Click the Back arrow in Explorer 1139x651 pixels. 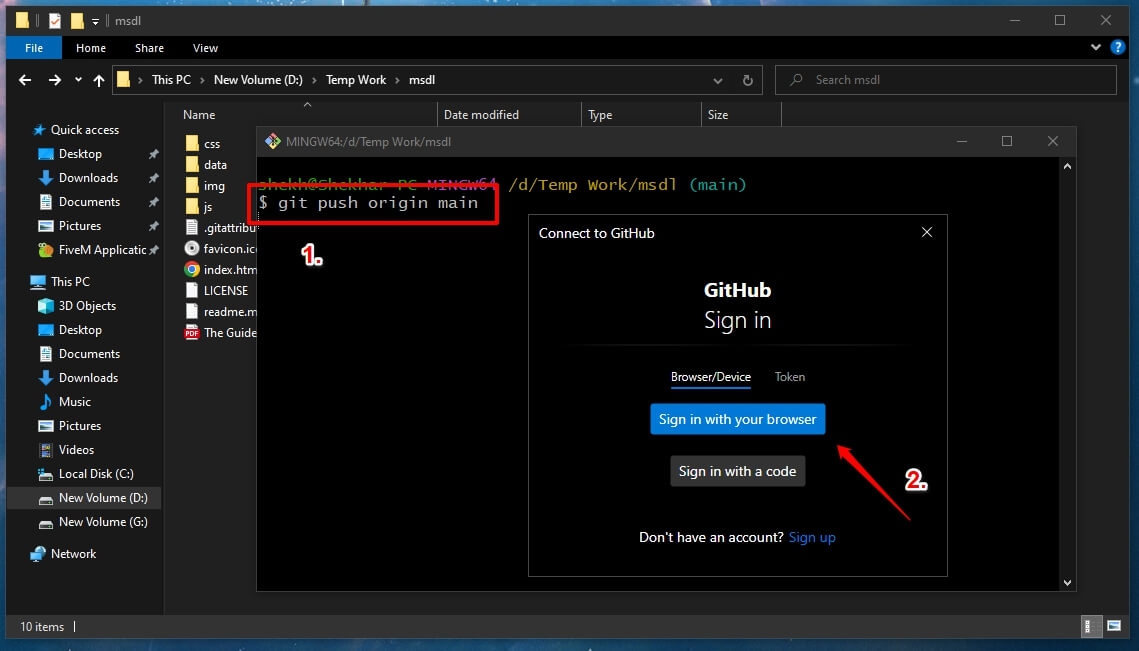click(x=25, y=80)
